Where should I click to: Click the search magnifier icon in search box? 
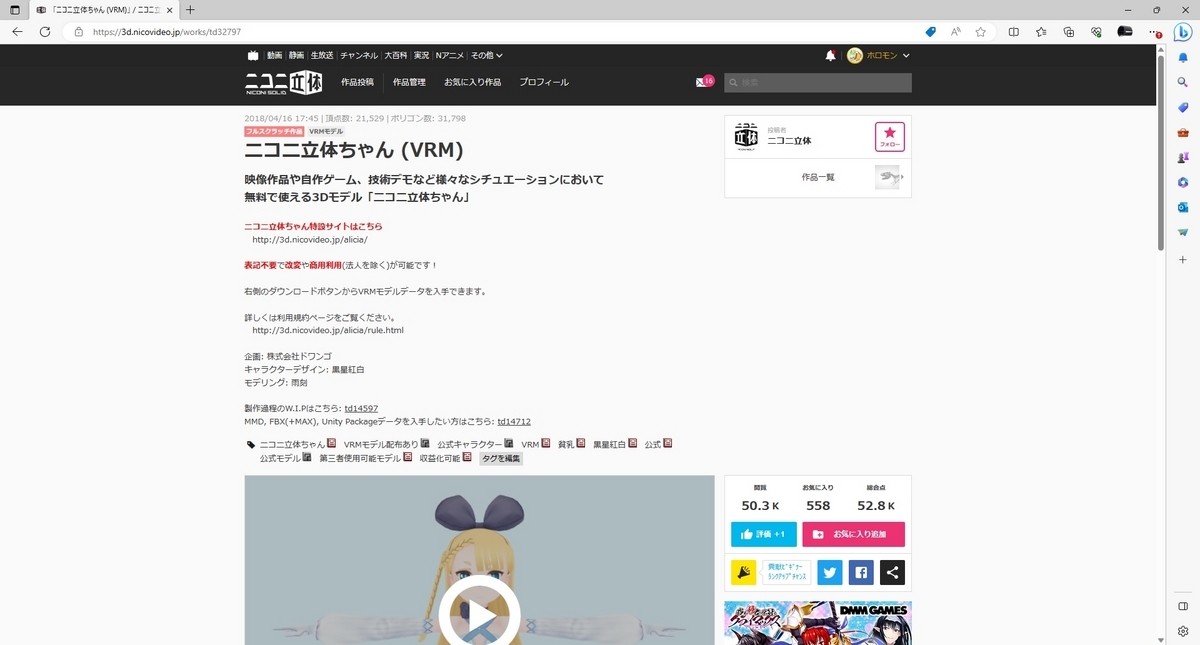click(x=733, y=82)
